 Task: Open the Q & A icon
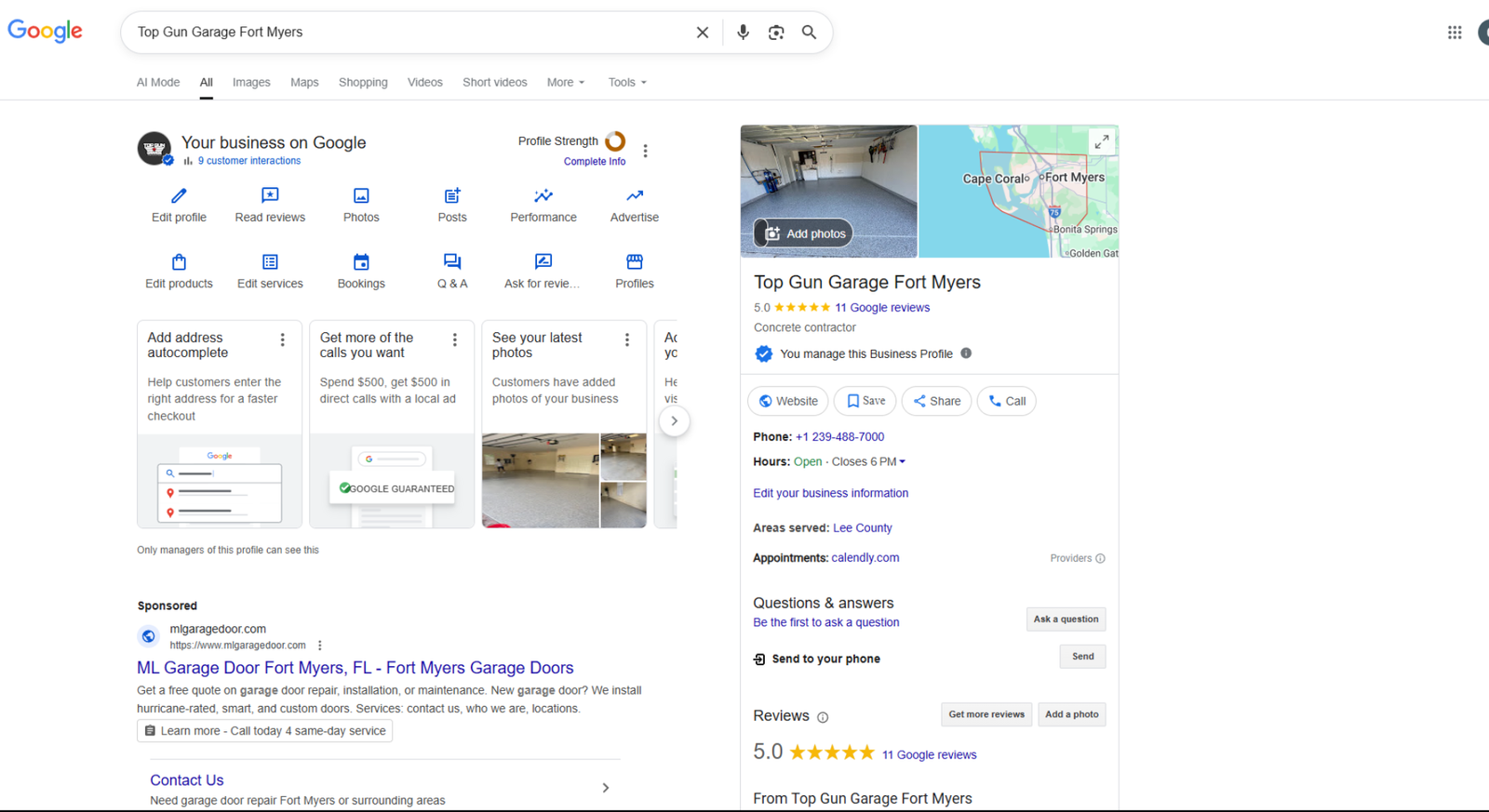click(x=452, y=262)
